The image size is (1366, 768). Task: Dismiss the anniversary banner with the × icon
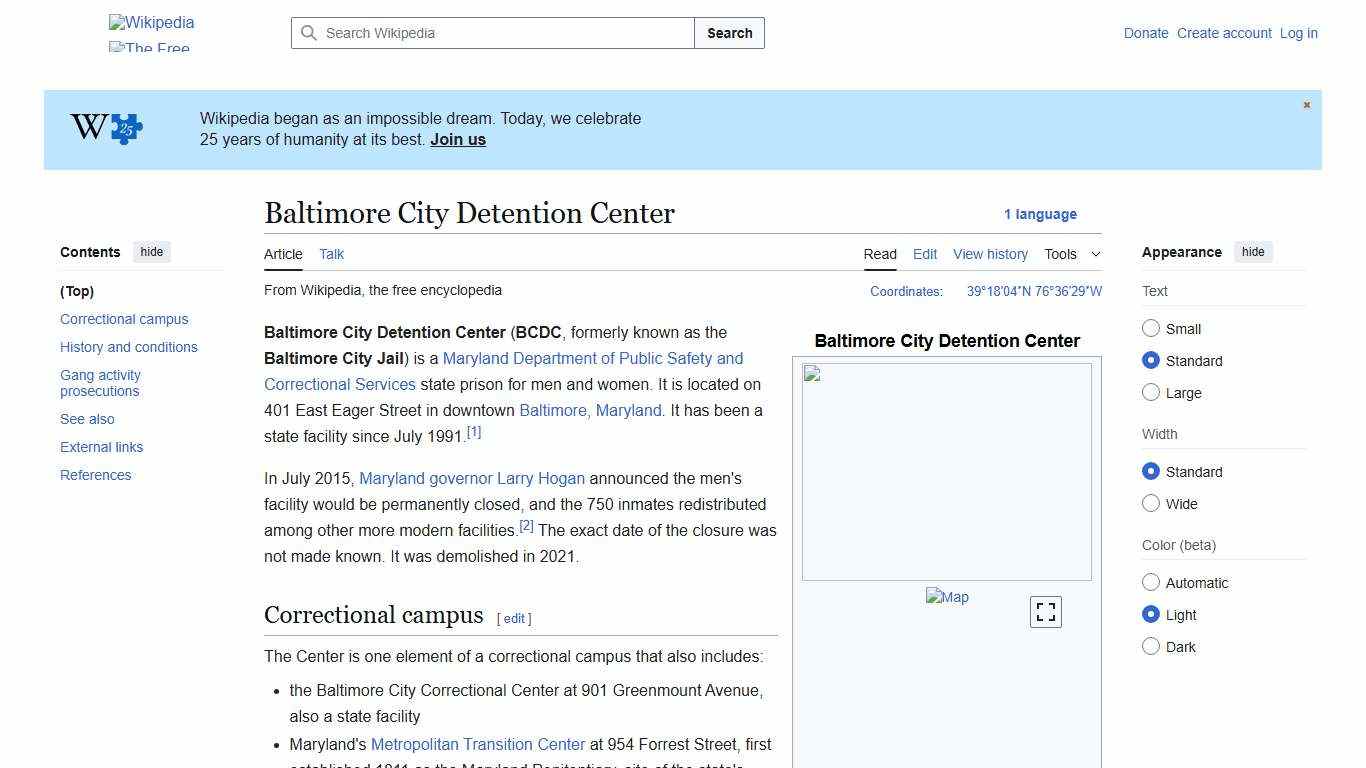click(x=1306, y=104)
